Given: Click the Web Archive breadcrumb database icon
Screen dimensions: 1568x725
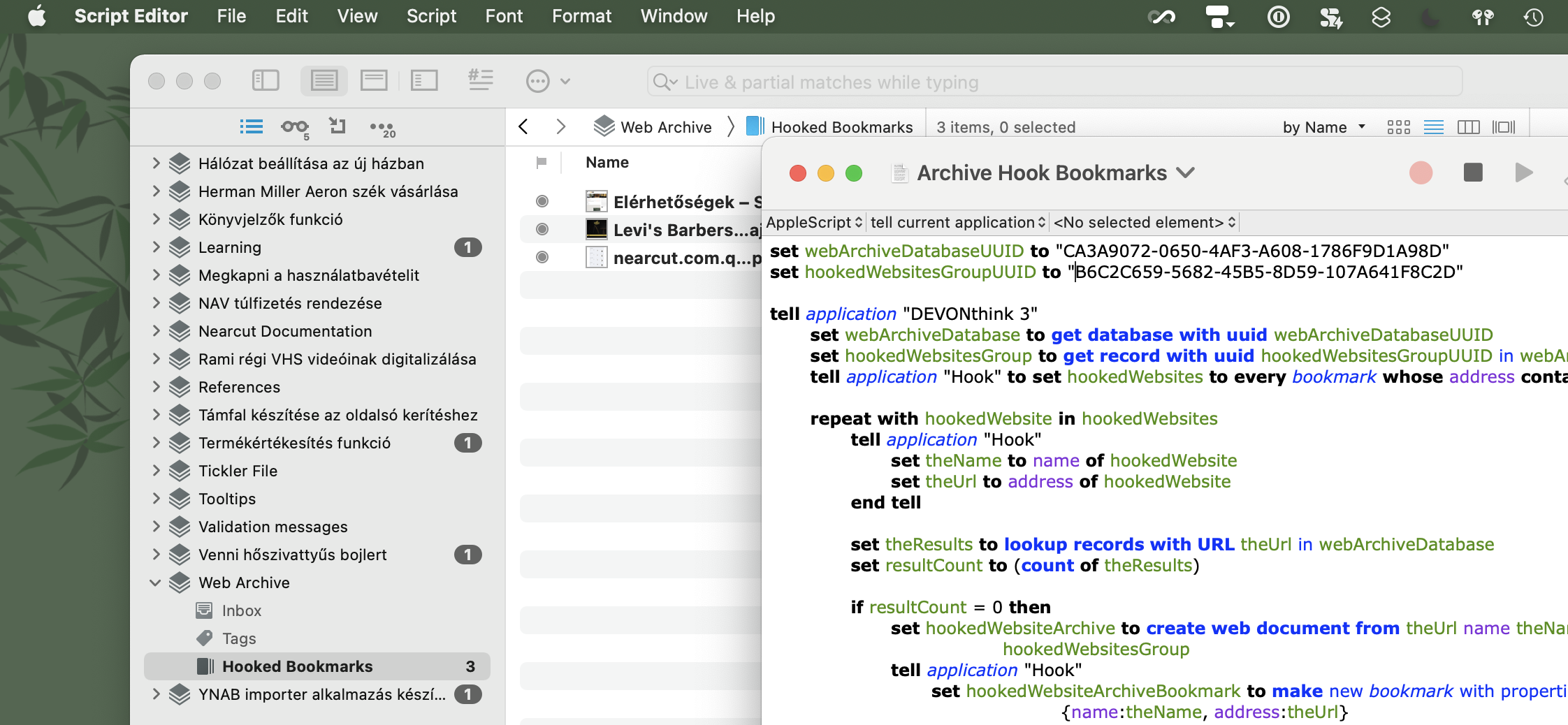Looking at the screenshot, I should 604,126.
